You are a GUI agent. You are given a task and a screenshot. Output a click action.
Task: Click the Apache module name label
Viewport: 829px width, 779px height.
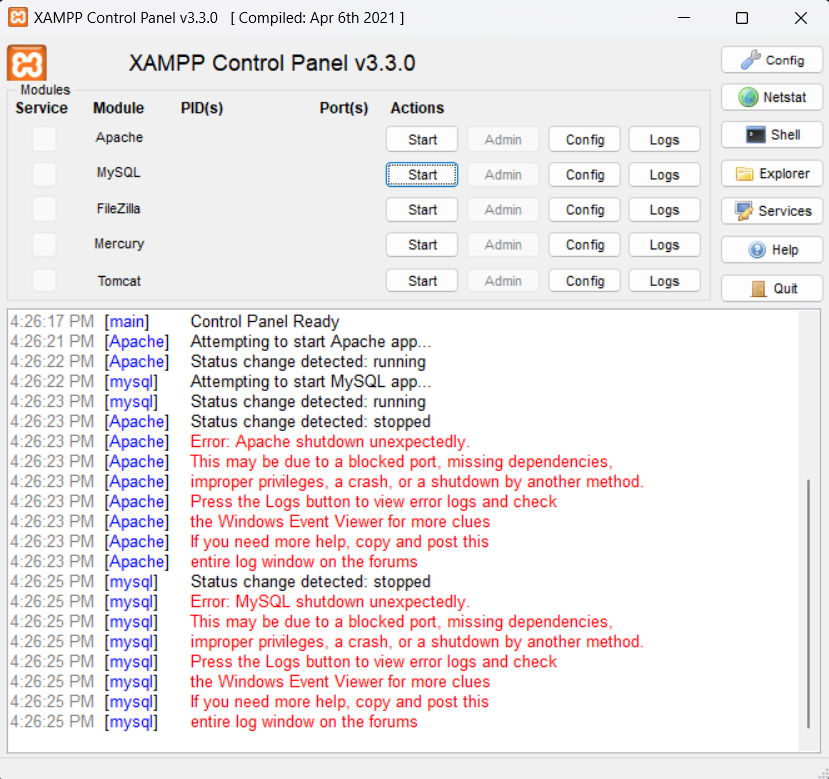coord(119,138)
